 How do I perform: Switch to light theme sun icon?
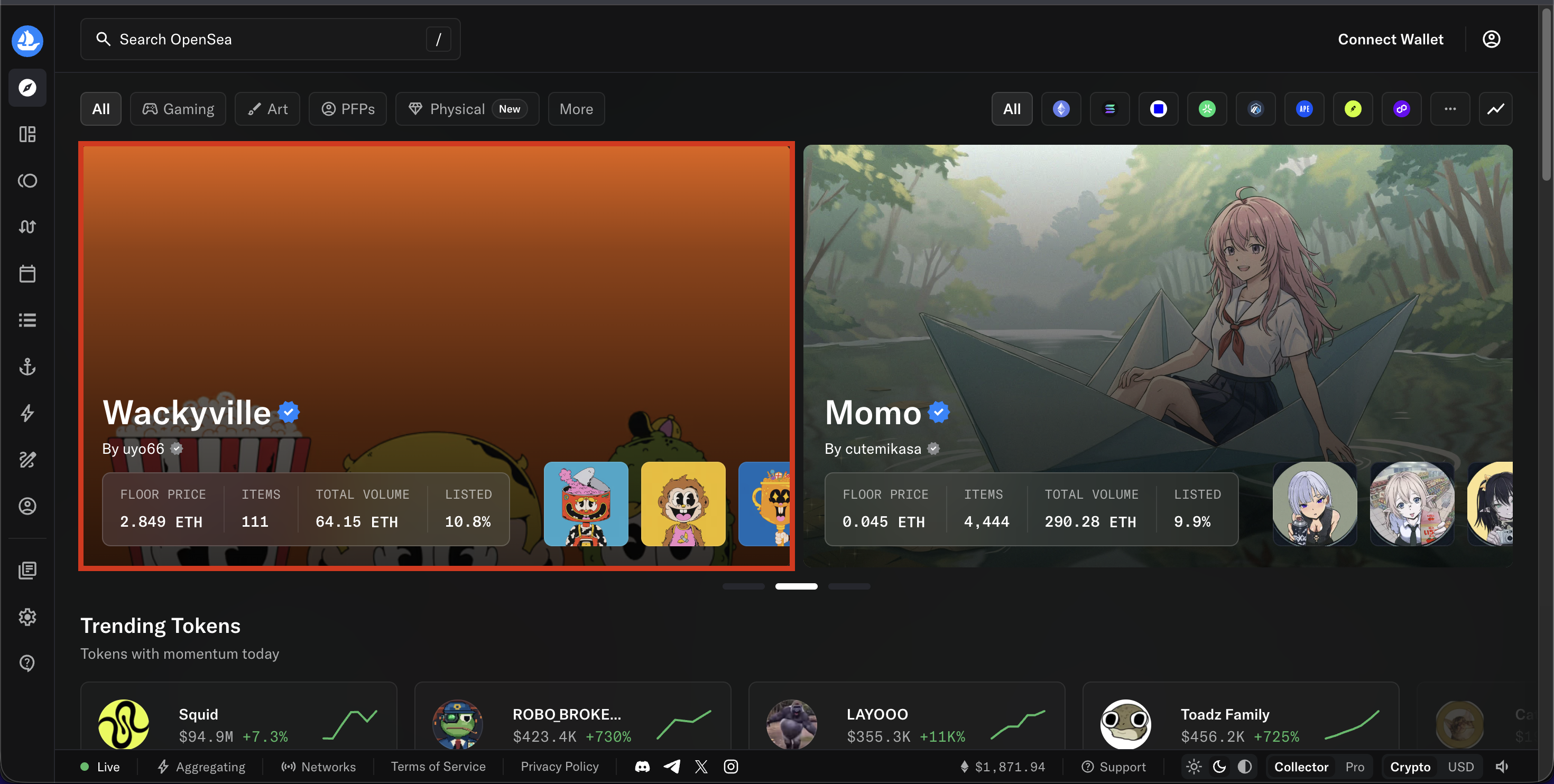(1194, 767)
